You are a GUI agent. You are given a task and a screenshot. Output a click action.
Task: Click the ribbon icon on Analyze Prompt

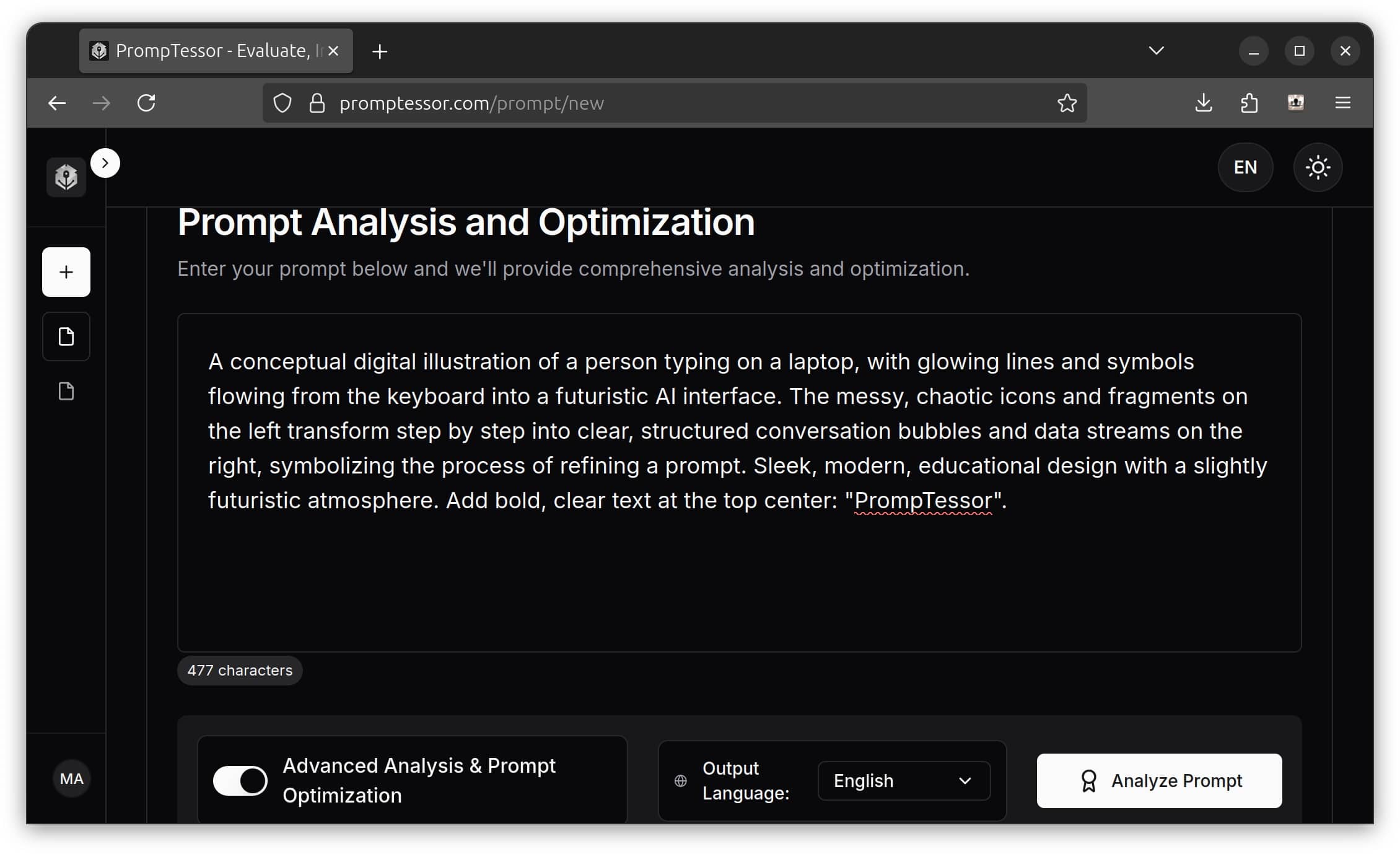pos(1088,781)
